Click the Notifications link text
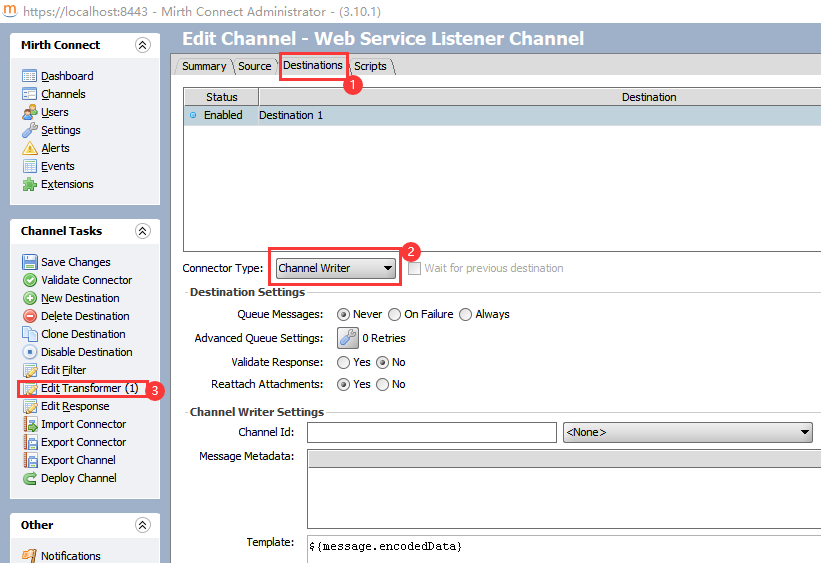This screenshot has width=821, height=563. [71, 556]
